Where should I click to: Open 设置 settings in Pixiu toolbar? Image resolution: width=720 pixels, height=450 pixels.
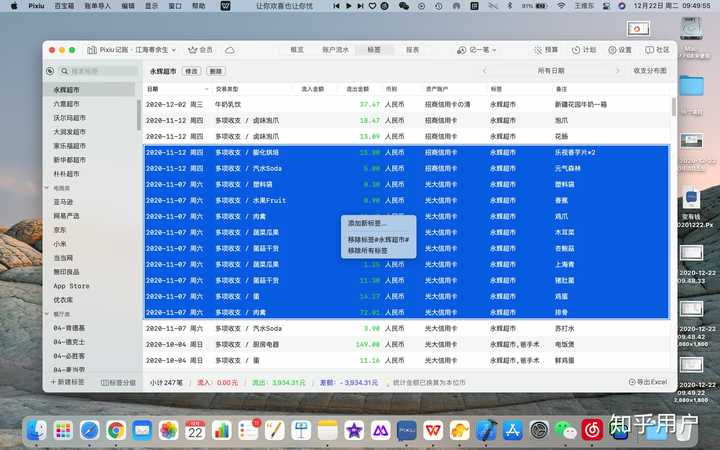point(620,50)
